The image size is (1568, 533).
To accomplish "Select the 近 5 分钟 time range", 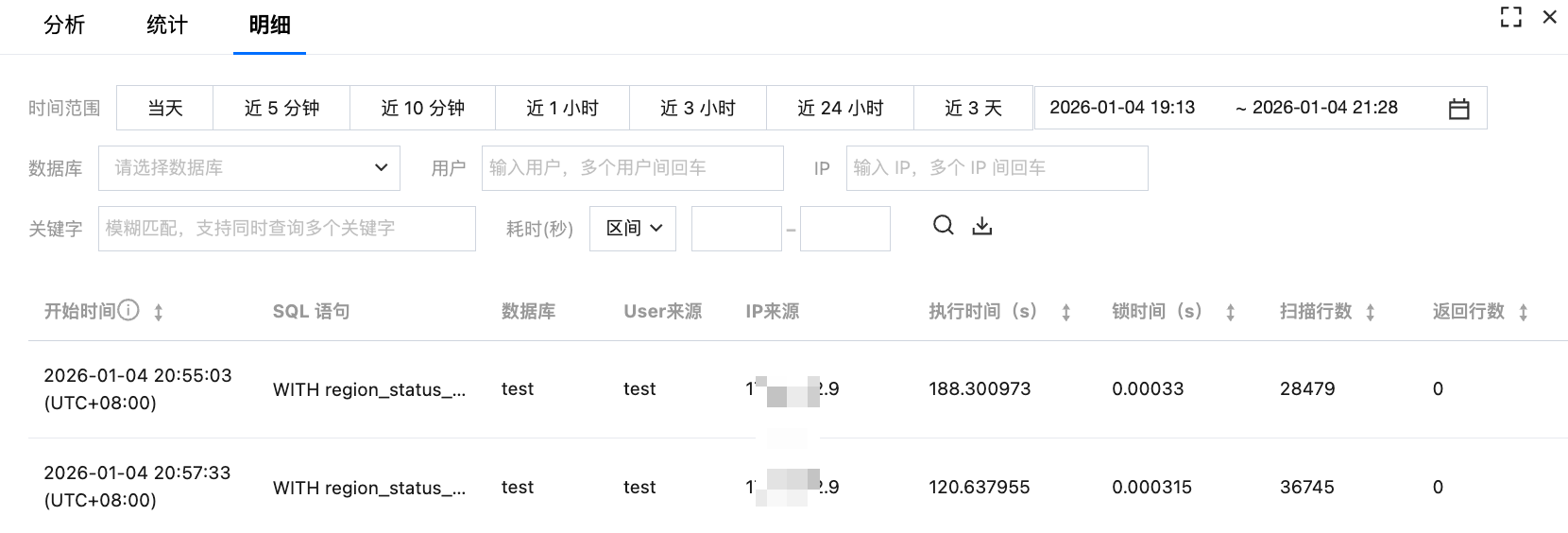I will [281, 109].
